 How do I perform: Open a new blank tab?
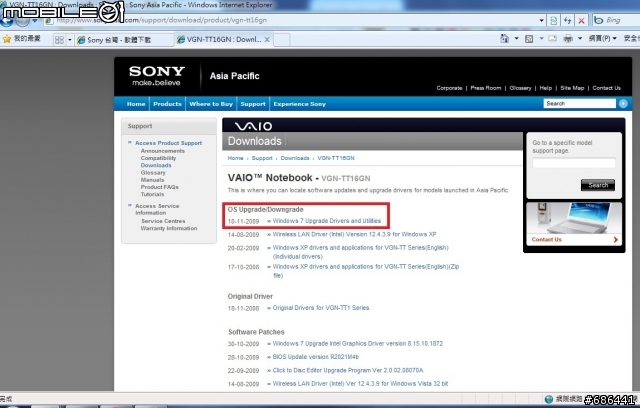(x=282, y=40)
